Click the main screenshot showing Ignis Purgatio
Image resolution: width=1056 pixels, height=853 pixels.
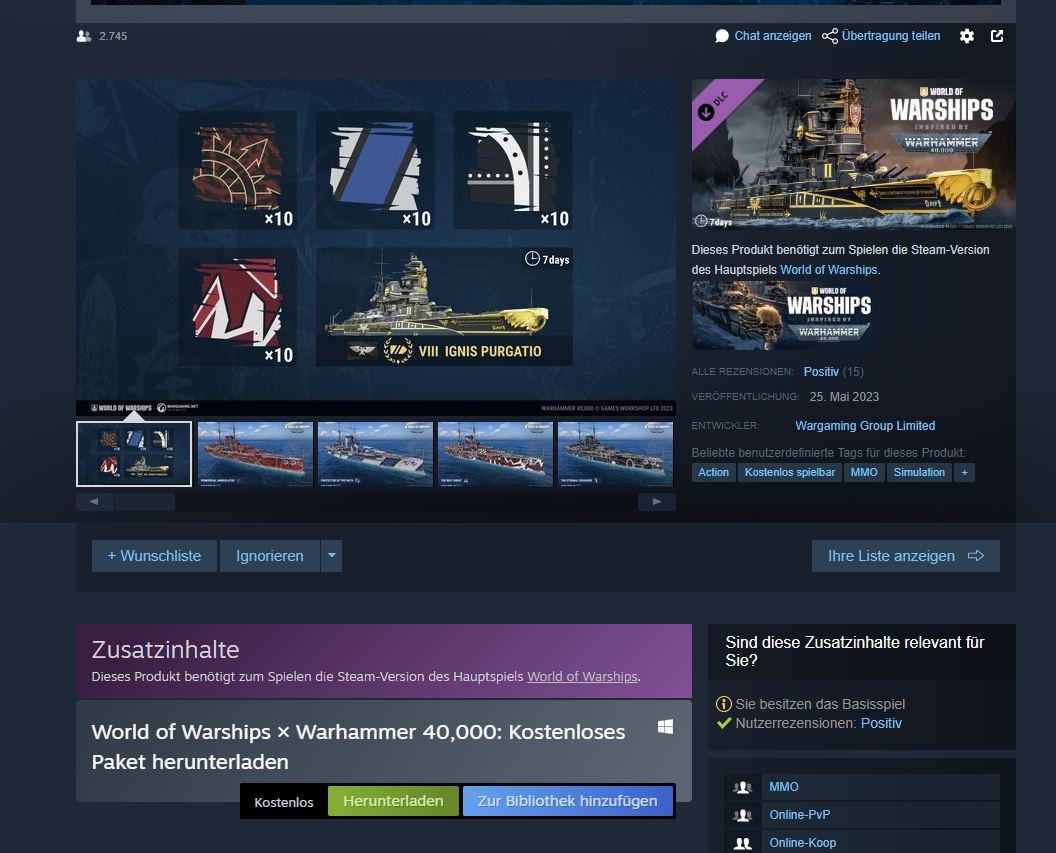(x=376, y=247)
